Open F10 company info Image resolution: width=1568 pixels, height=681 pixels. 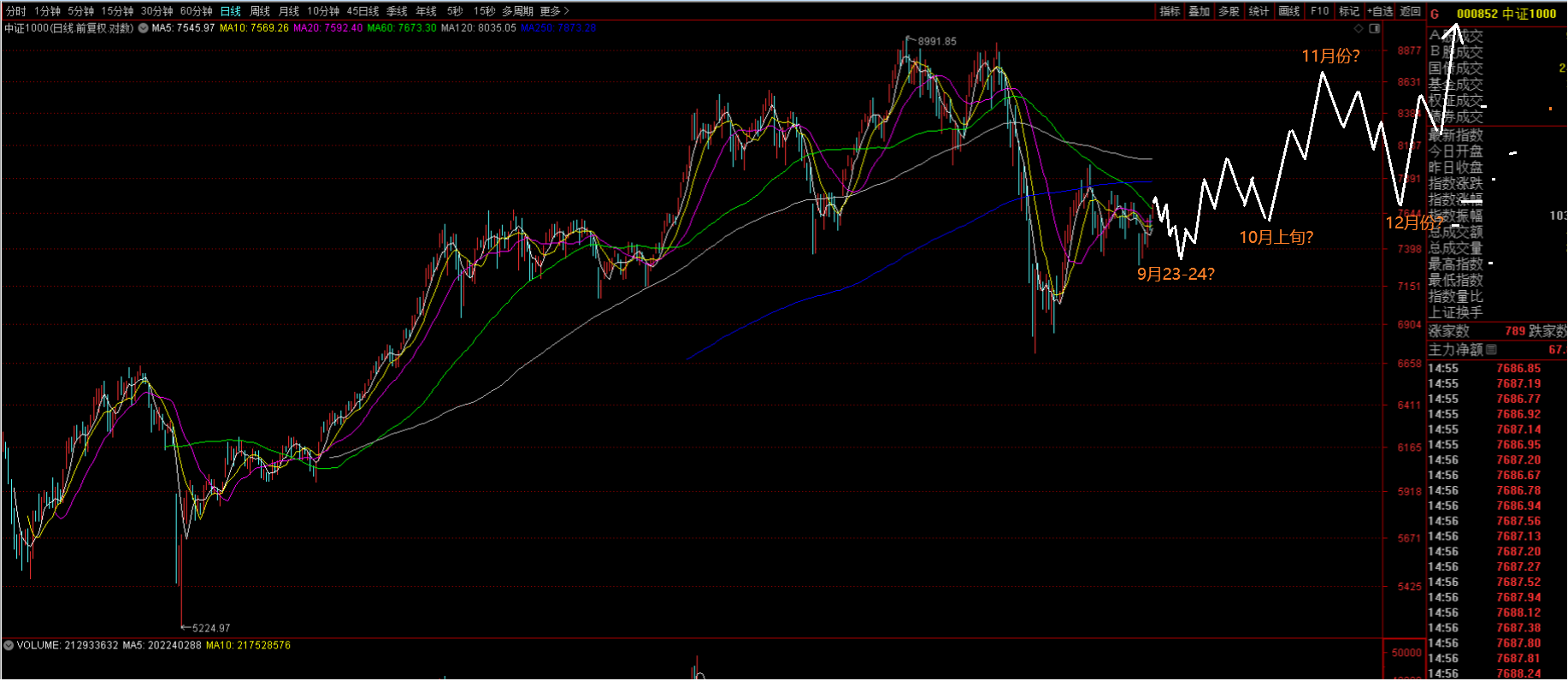pos(1320,11)
